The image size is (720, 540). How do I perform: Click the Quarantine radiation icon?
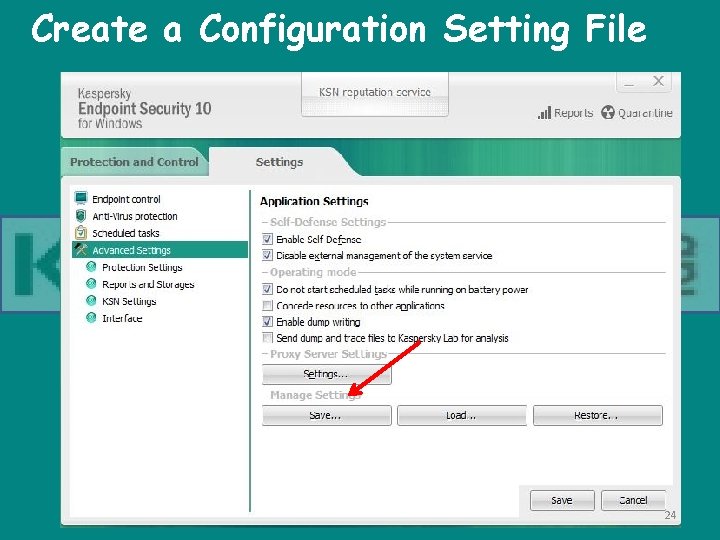(x=608, y=112)
